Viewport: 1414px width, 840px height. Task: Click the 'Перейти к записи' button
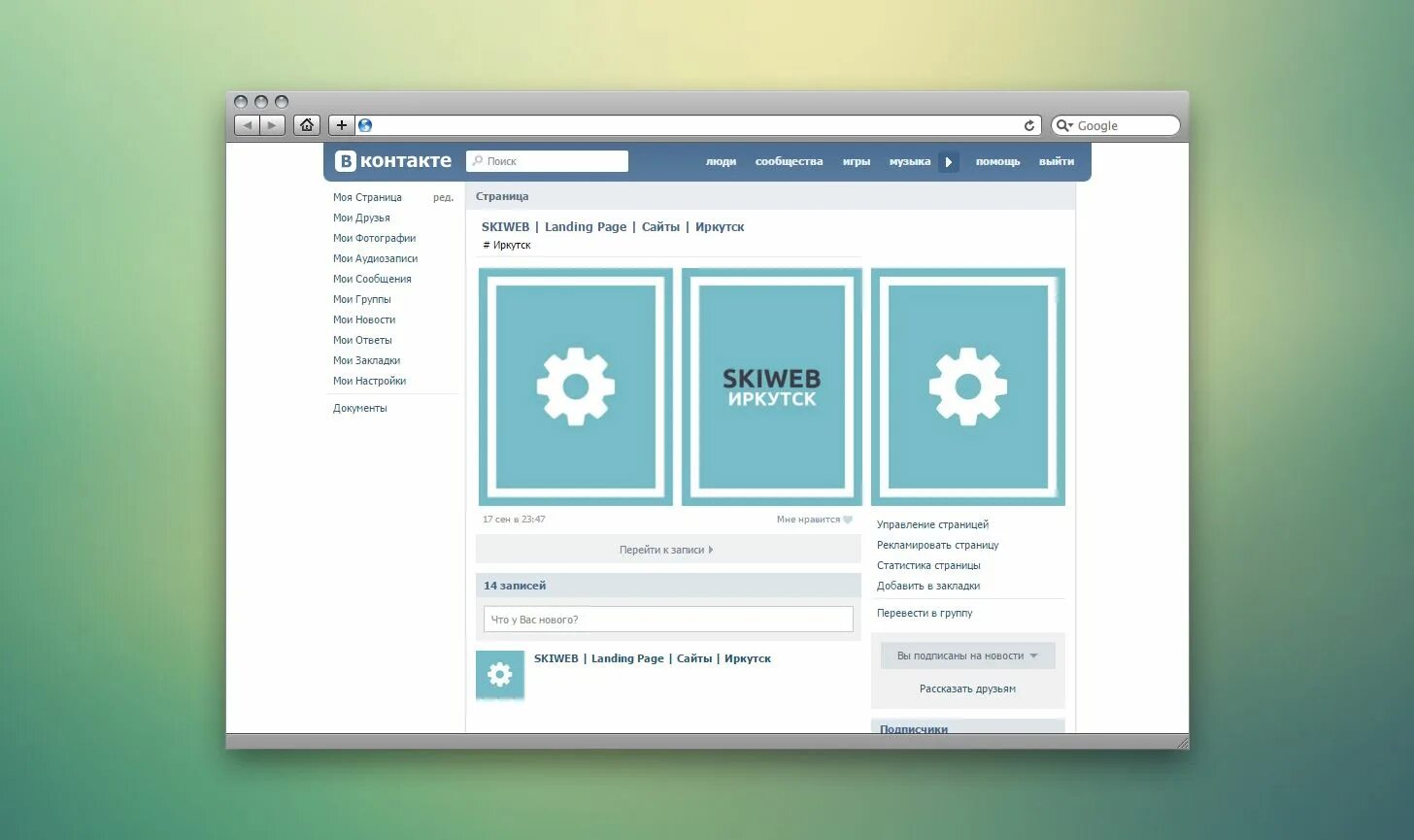(668, 550)
